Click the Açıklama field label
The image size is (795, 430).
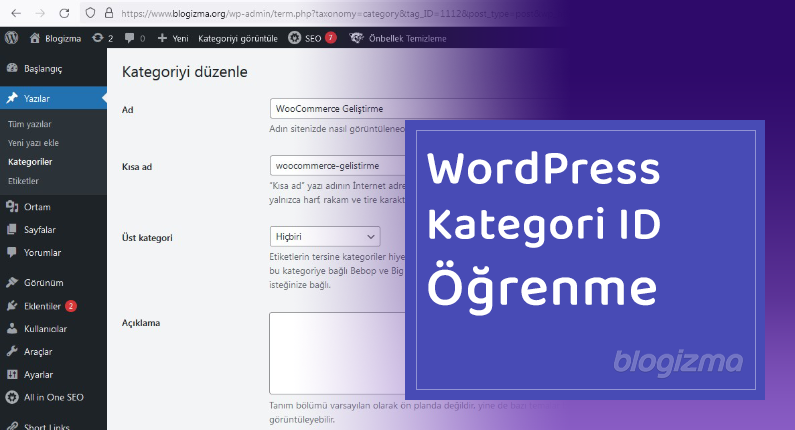click(141, 323)
